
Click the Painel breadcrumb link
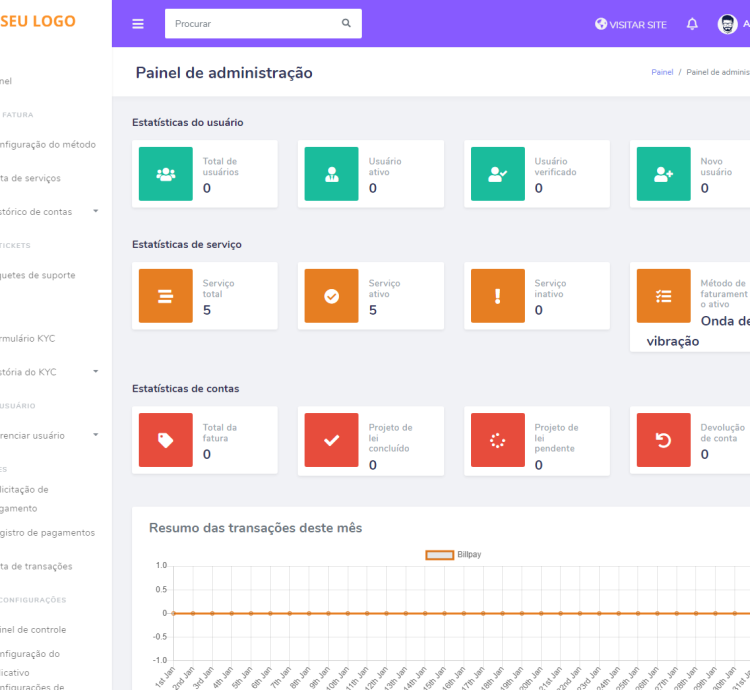(x=662, y=73)
